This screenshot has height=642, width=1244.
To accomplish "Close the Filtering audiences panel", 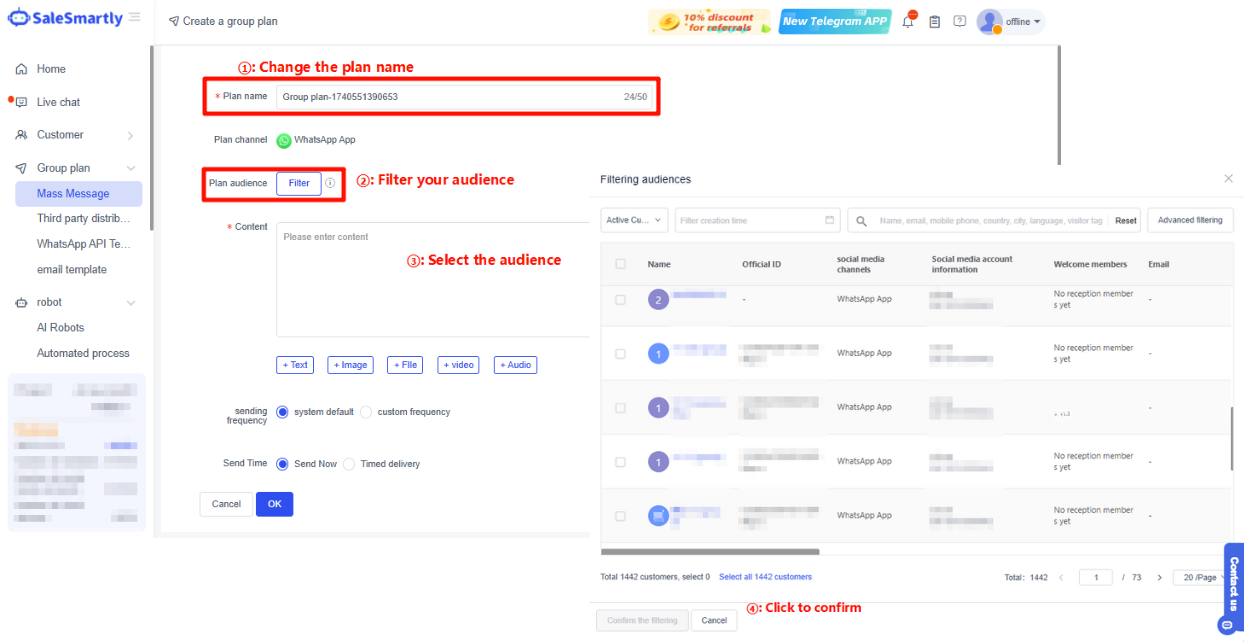I will pos(1228,179).
